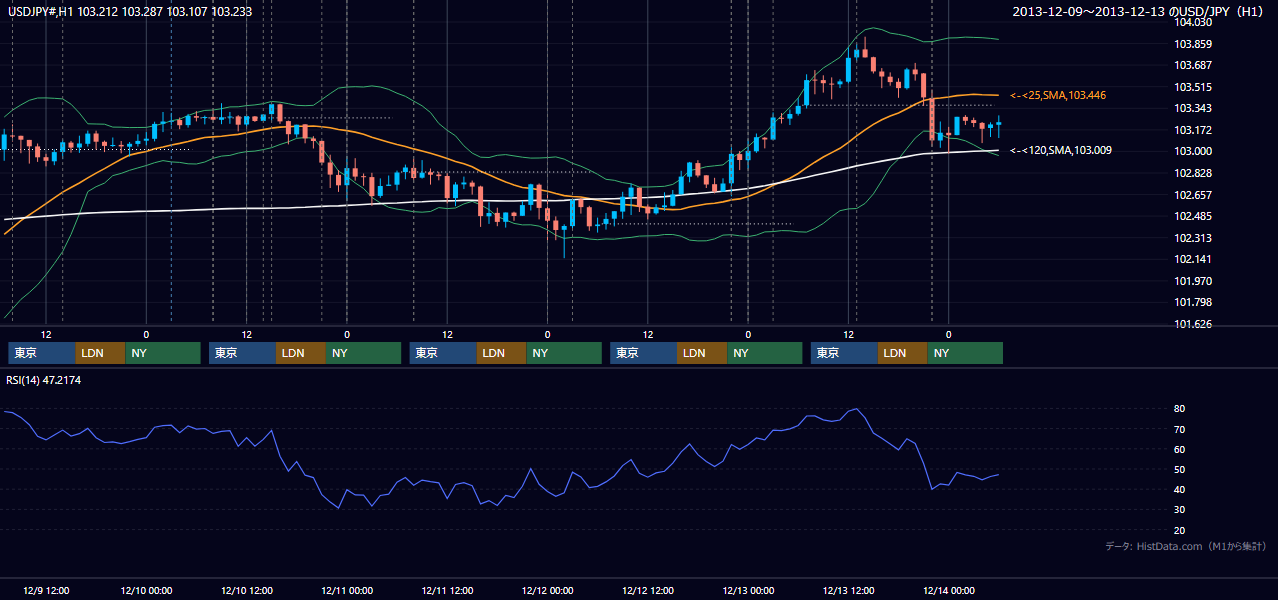Click the データ: HistData.com source credit

tap(1185, 546)
